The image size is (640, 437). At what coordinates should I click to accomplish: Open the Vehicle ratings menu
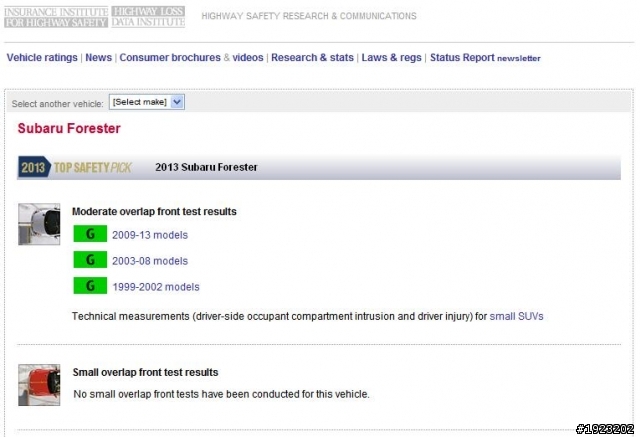tap(42, 58)
